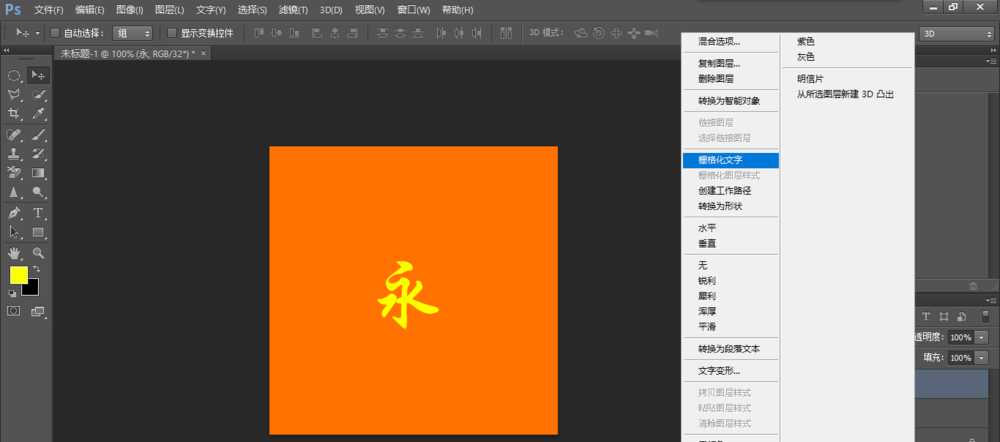The width and height of the screenshot is (1000, 442).
Task: Select the Crop tool
Action: point(15,114)
